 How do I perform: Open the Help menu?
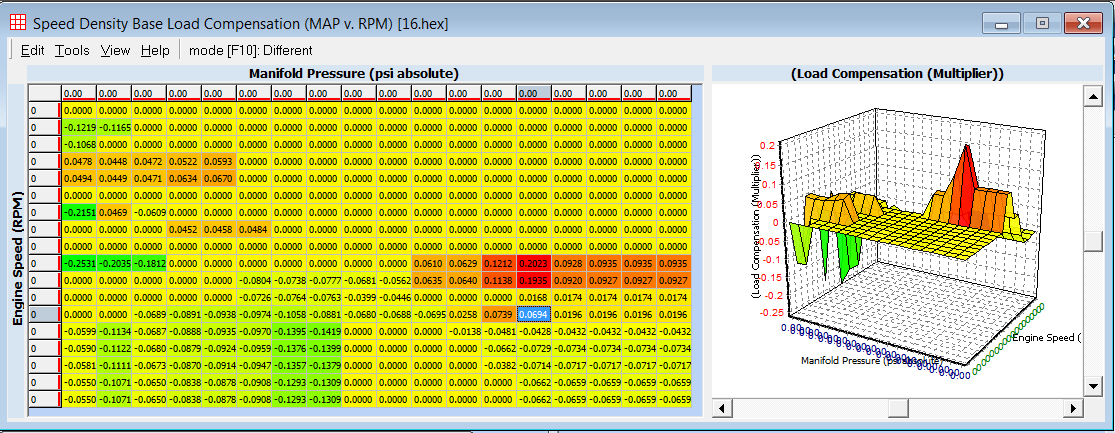click(155, 50)
